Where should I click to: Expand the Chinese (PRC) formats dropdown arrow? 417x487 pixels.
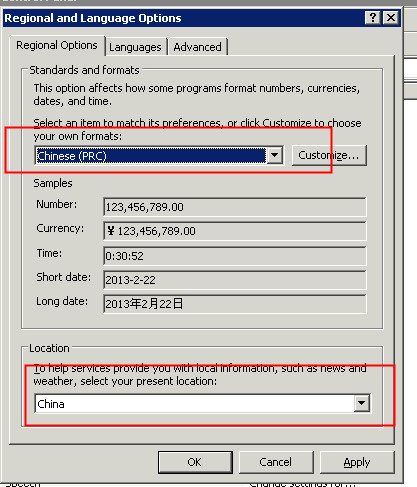[x=275, y=155]
